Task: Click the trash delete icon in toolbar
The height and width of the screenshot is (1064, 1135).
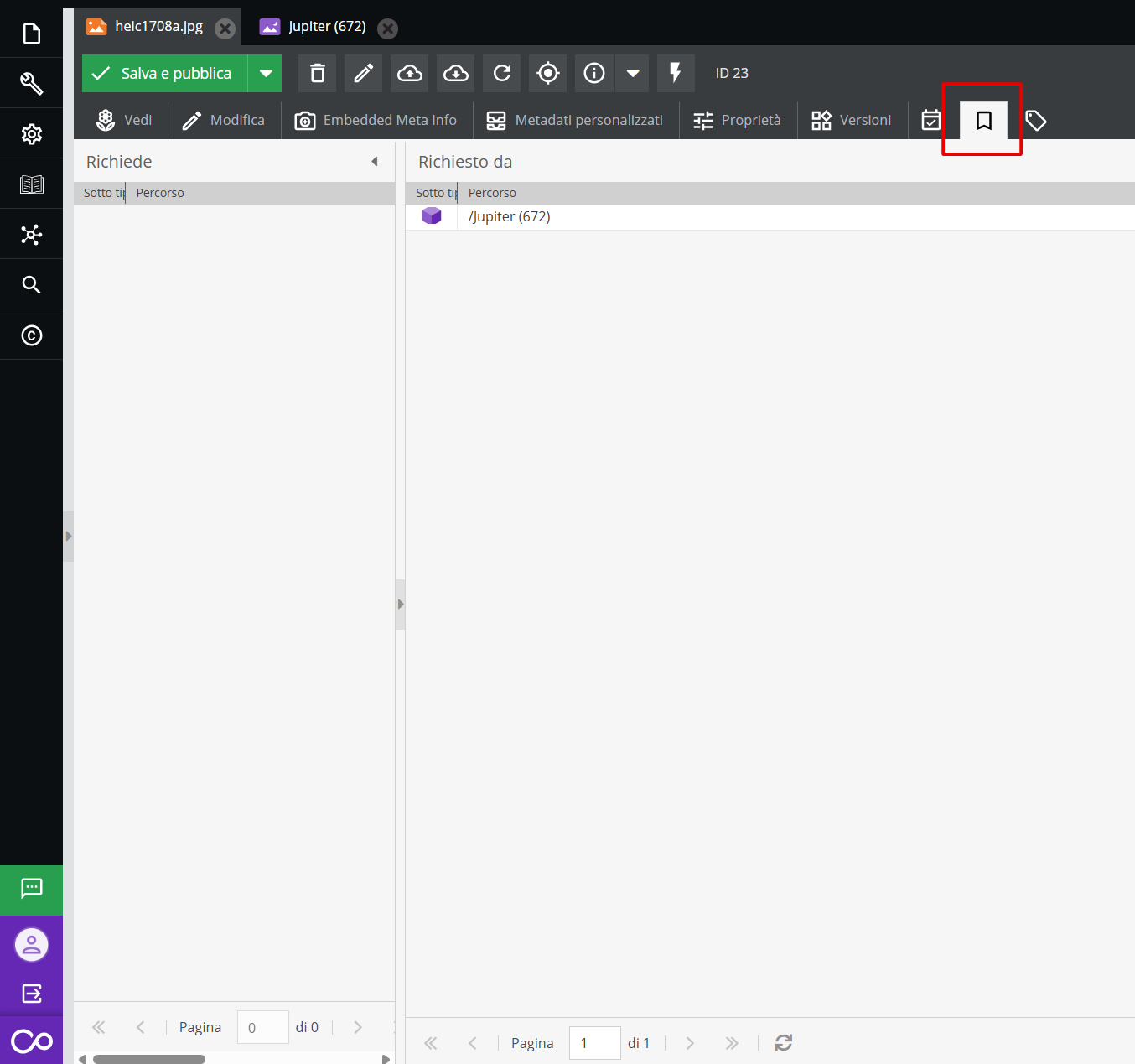Action: (317, 74)
